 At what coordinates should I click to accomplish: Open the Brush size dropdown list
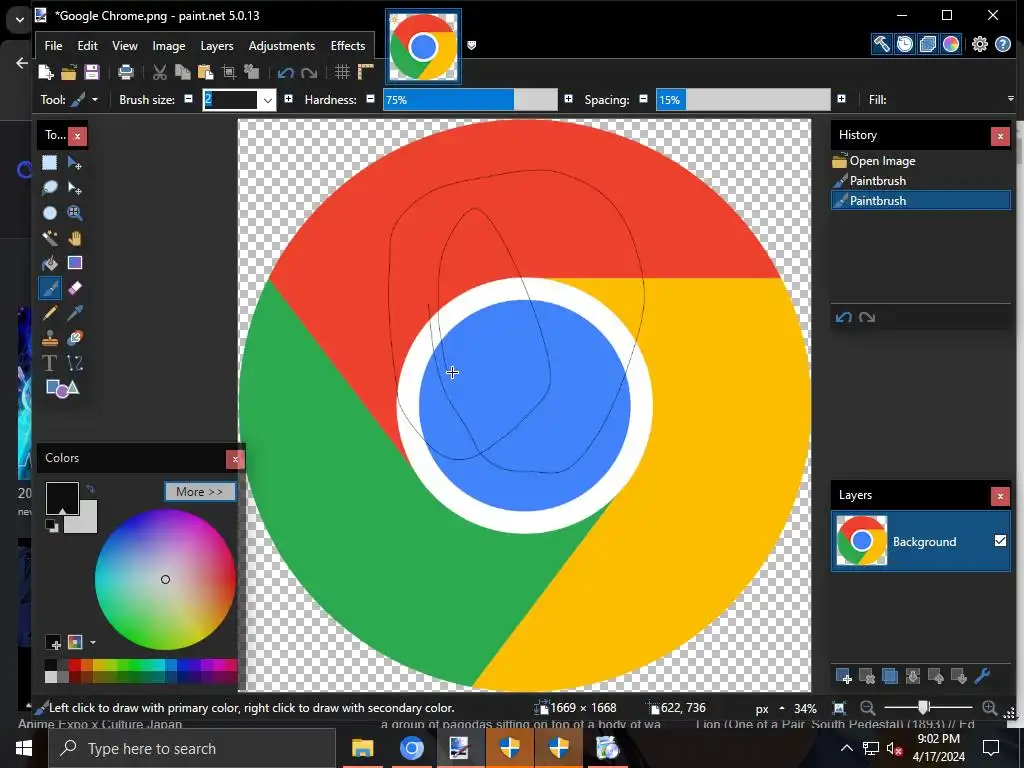pyautogui.click(x=267, y=100)
